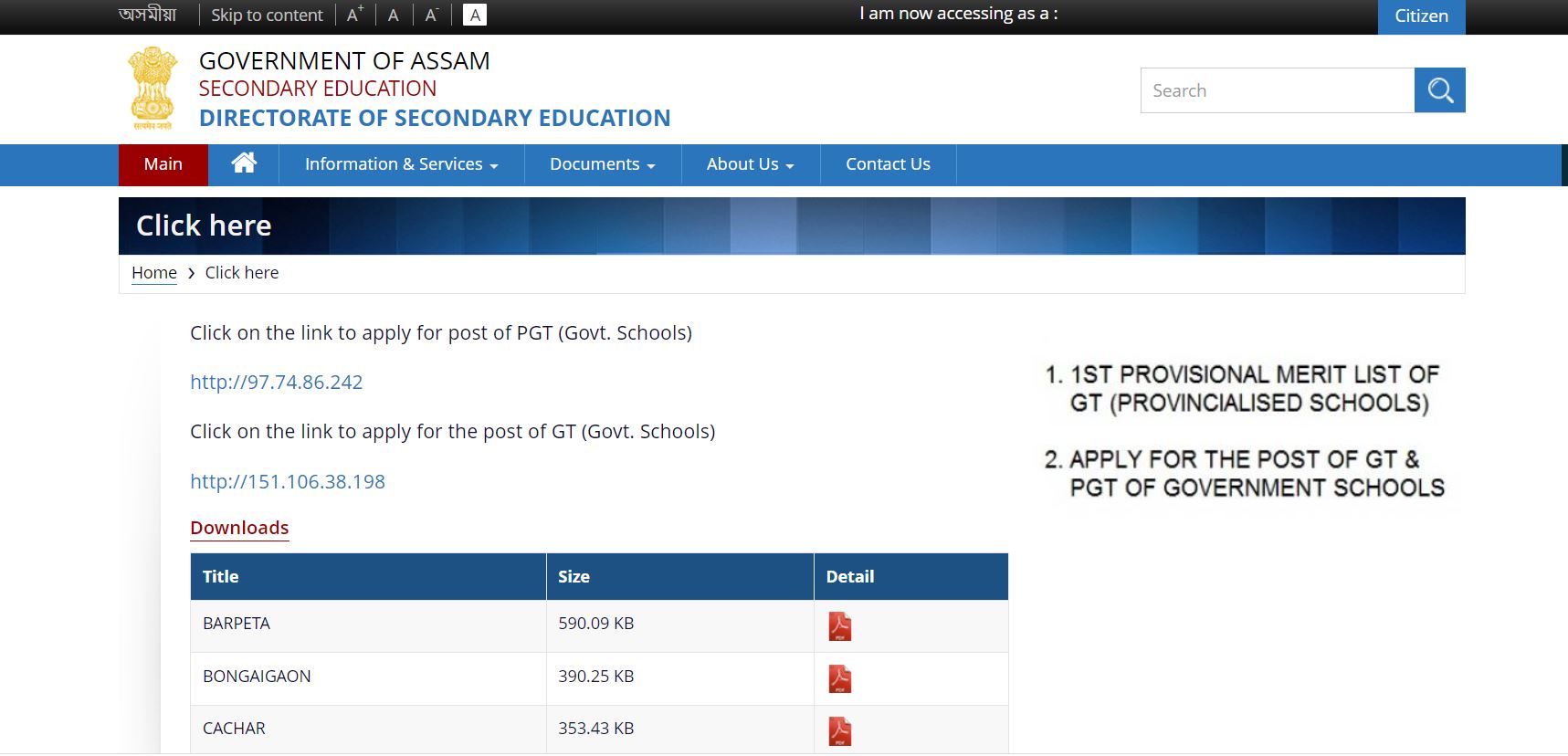This screenshot has height=756, width=1568.
Task: Toggle high contrast boxed A button
Action: 475,15
